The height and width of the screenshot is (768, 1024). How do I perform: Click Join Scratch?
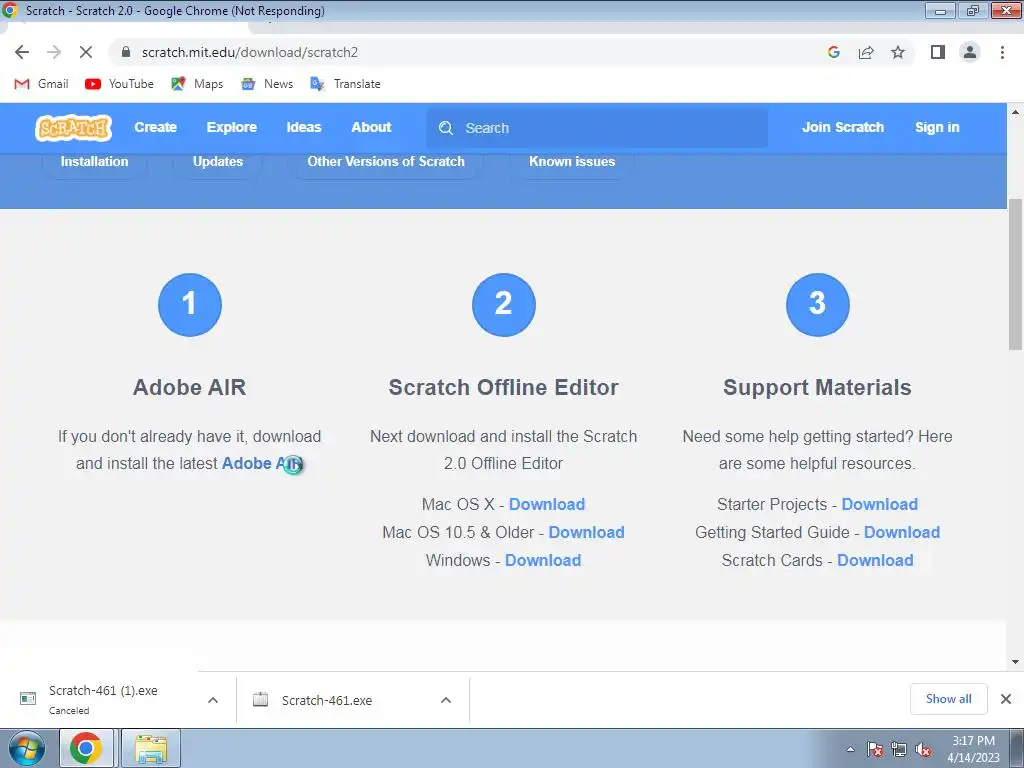[x=843, y=127]
